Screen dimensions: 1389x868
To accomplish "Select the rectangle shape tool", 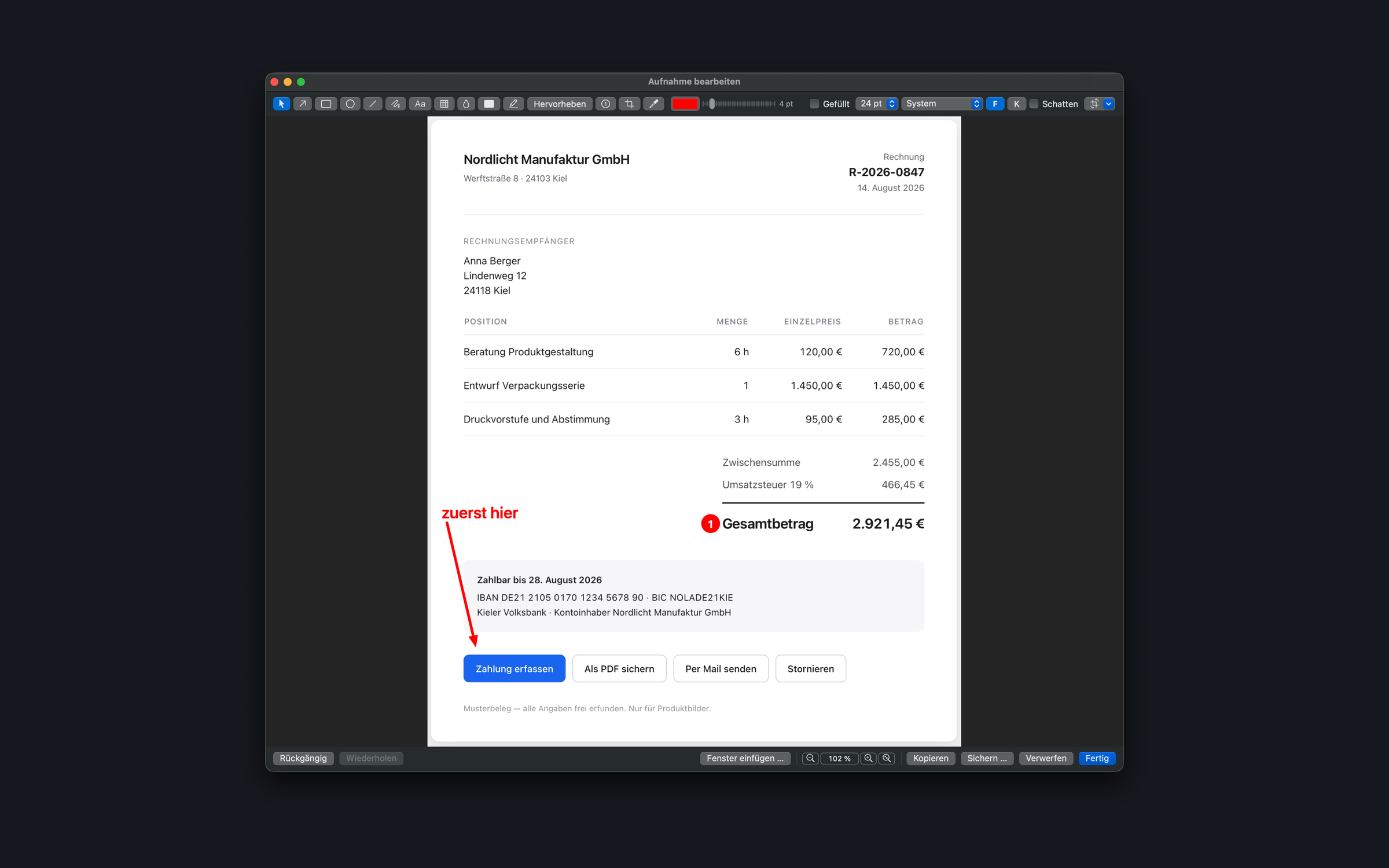I will point(326,104).
